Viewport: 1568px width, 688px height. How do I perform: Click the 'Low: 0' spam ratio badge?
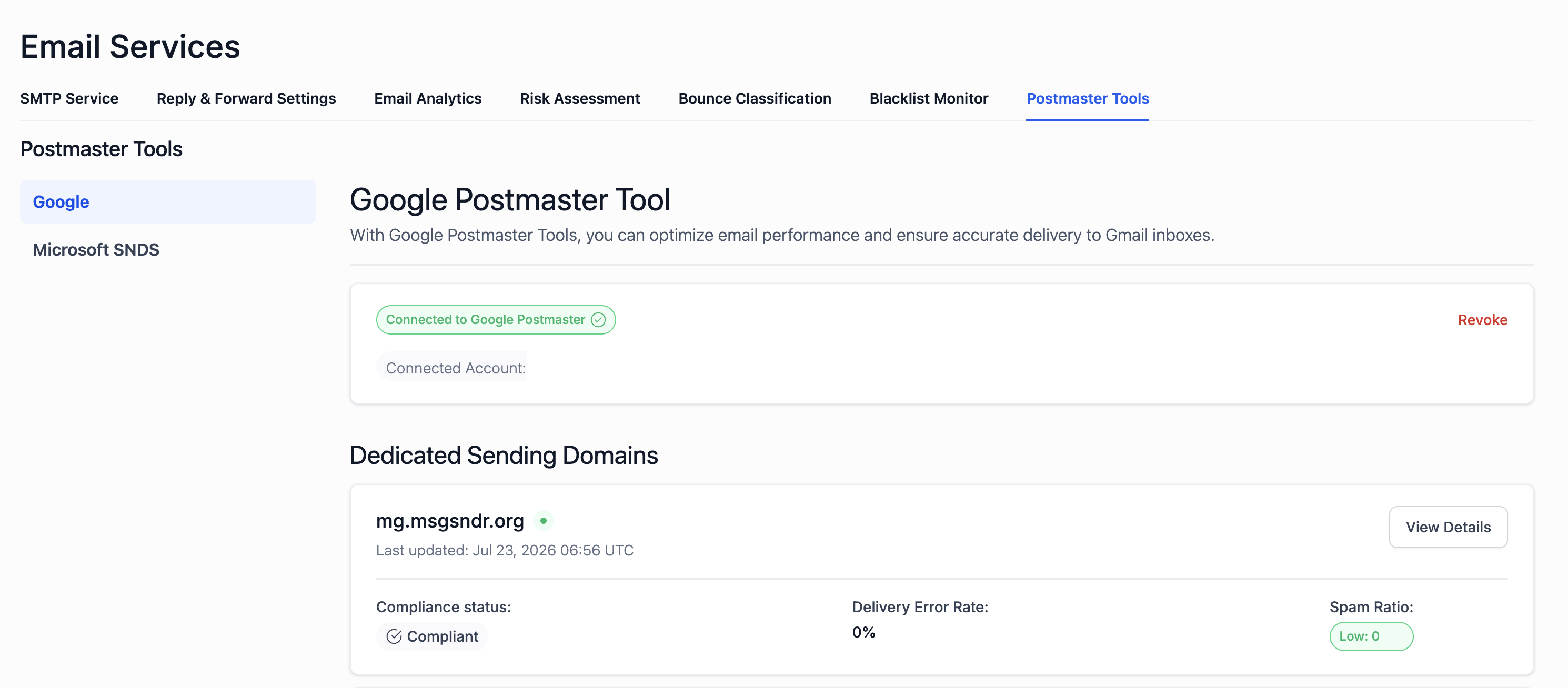pos(1371,636)
